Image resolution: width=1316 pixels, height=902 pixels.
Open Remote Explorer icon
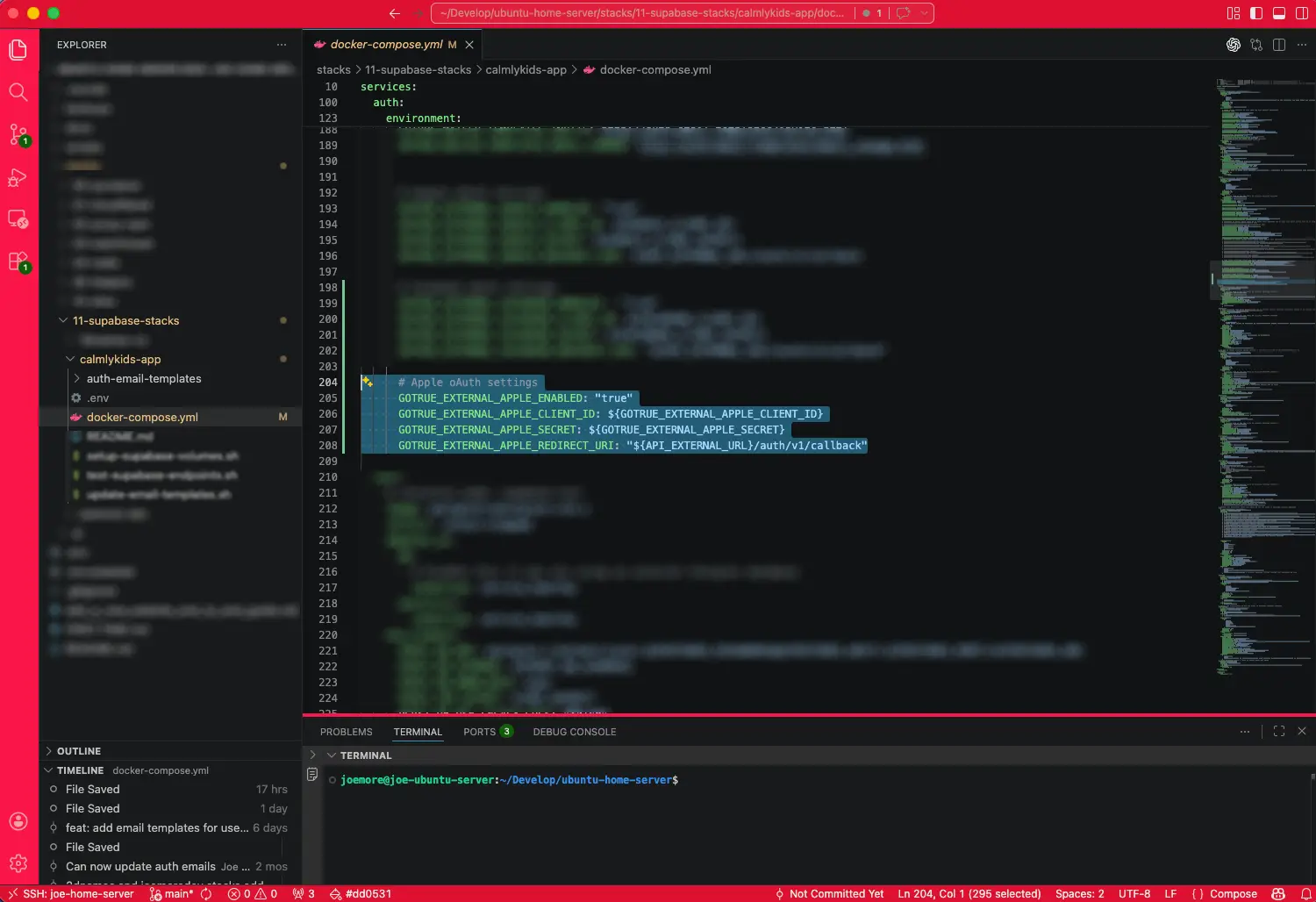(18, 219)
